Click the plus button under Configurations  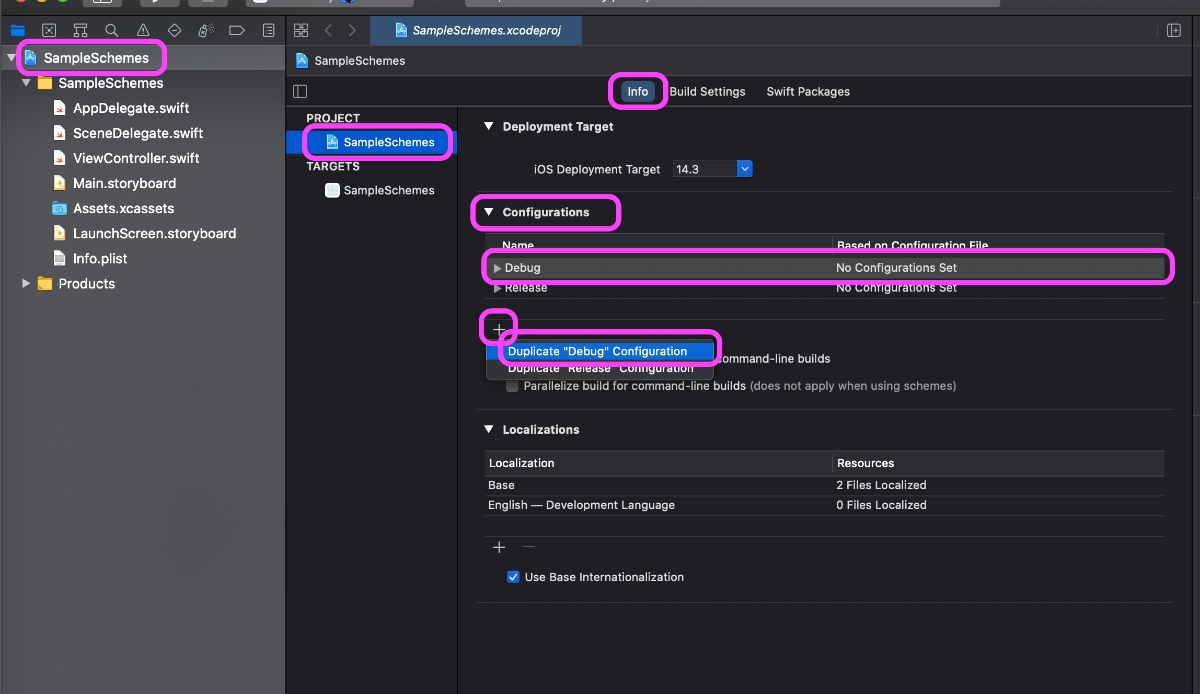pos(499,329)
